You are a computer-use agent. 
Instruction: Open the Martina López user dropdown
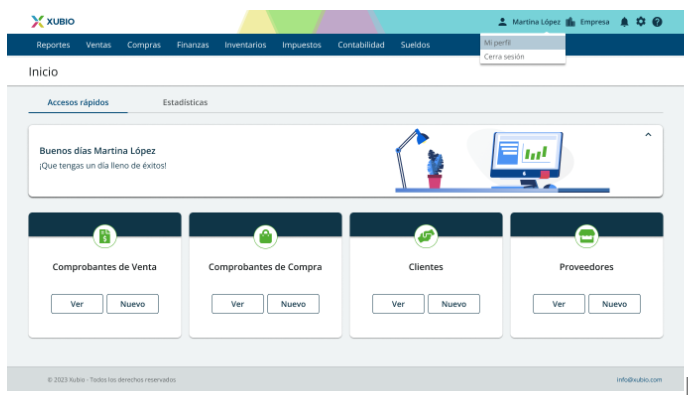pyautogui.click(x=536, y=22)
